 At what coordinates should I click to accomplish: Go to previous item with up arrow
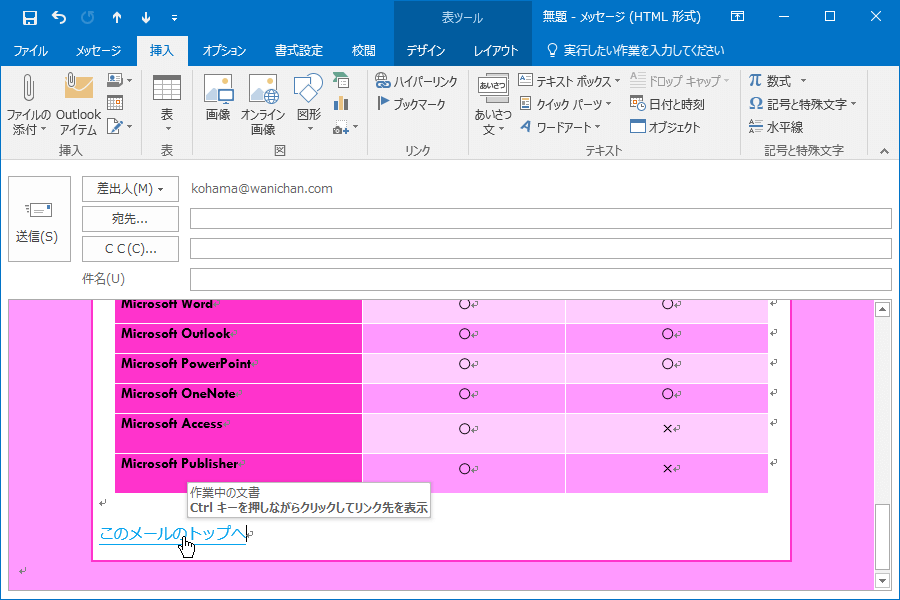click(117, 17)
